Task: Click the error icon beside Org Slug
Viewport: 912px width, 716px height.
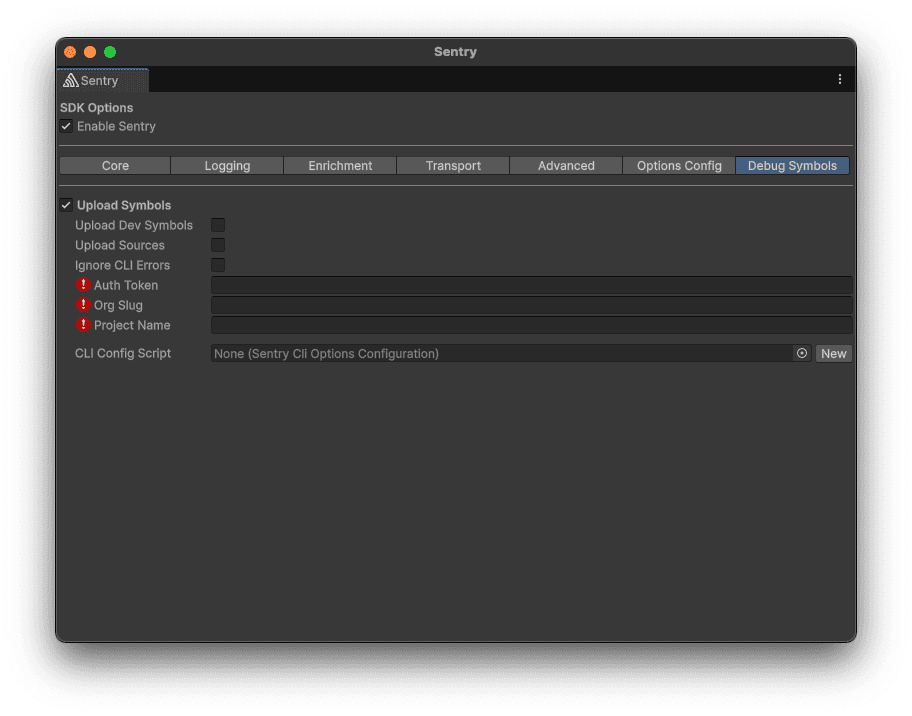Action: pos(84,305)
